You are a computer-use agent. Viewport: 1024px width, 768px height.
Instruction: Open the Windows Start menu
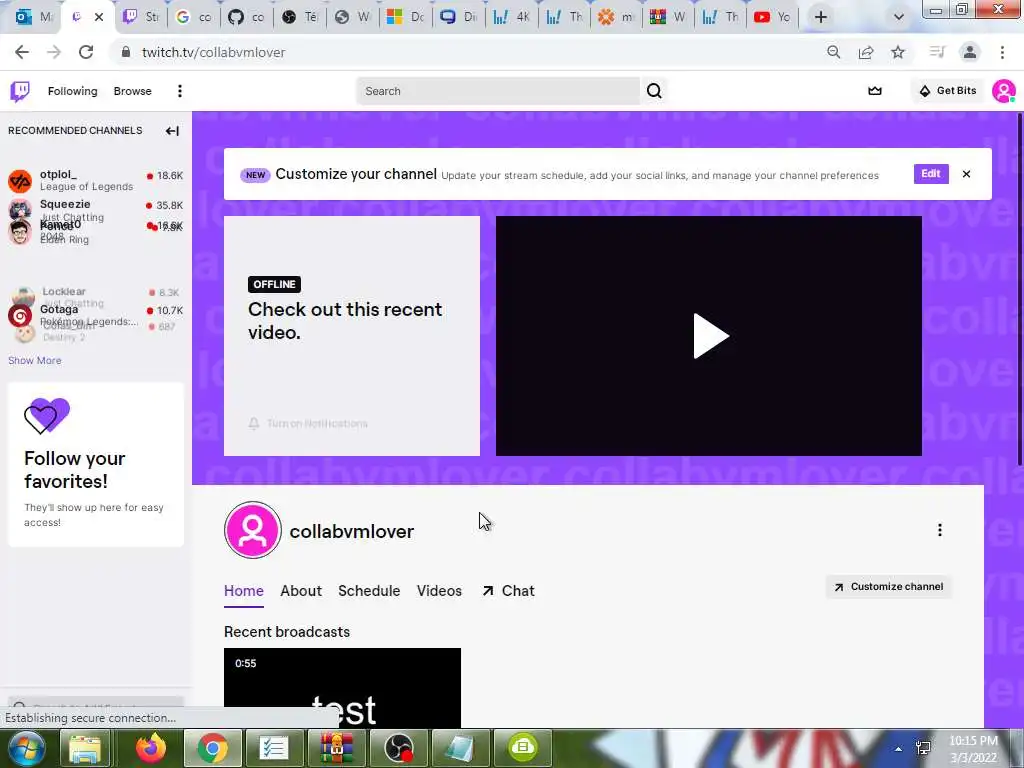click(26, 748)
